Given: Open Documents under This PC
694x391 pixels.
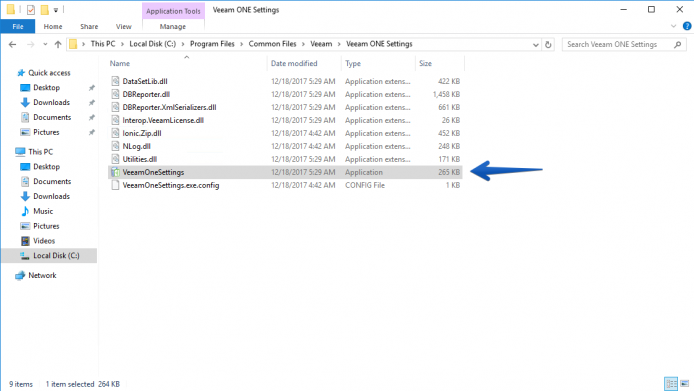Looking at the screenshot, I should point(52,182).
